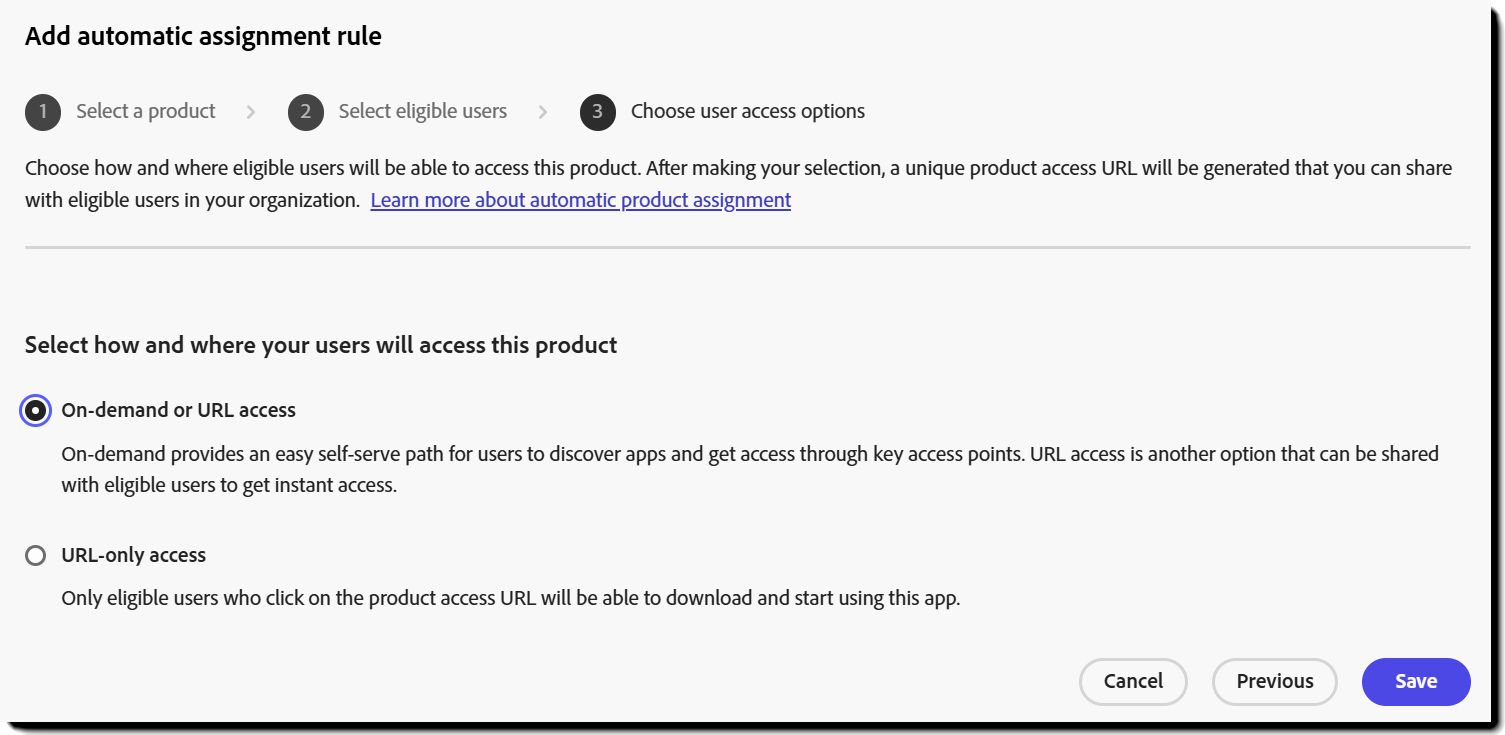The image size is (1505, 735).
Task: Select the On-demand or URL access radio button
Action: (35, 410)
